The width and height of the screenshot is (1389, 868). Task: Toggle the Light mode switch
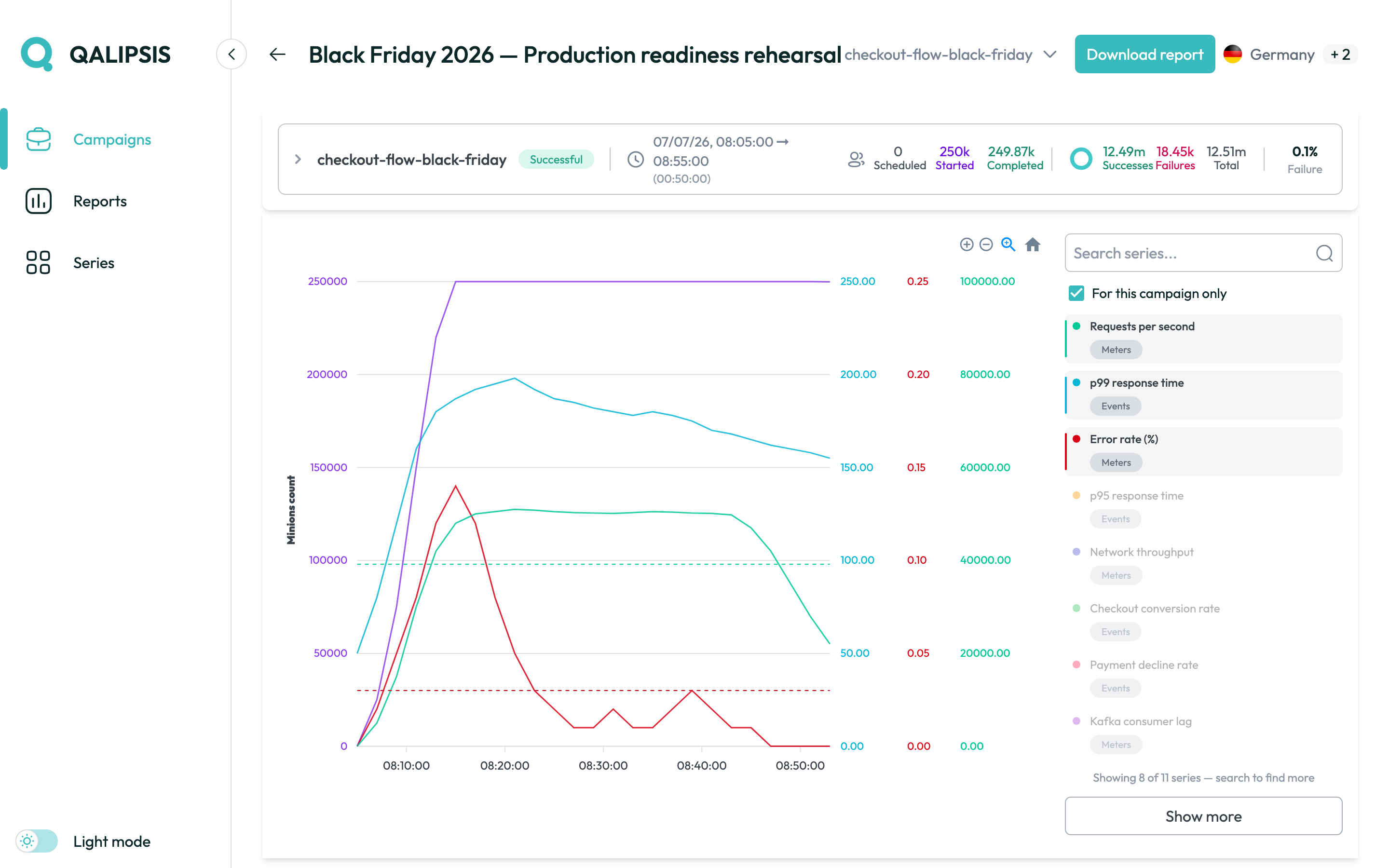coord(37,841)
